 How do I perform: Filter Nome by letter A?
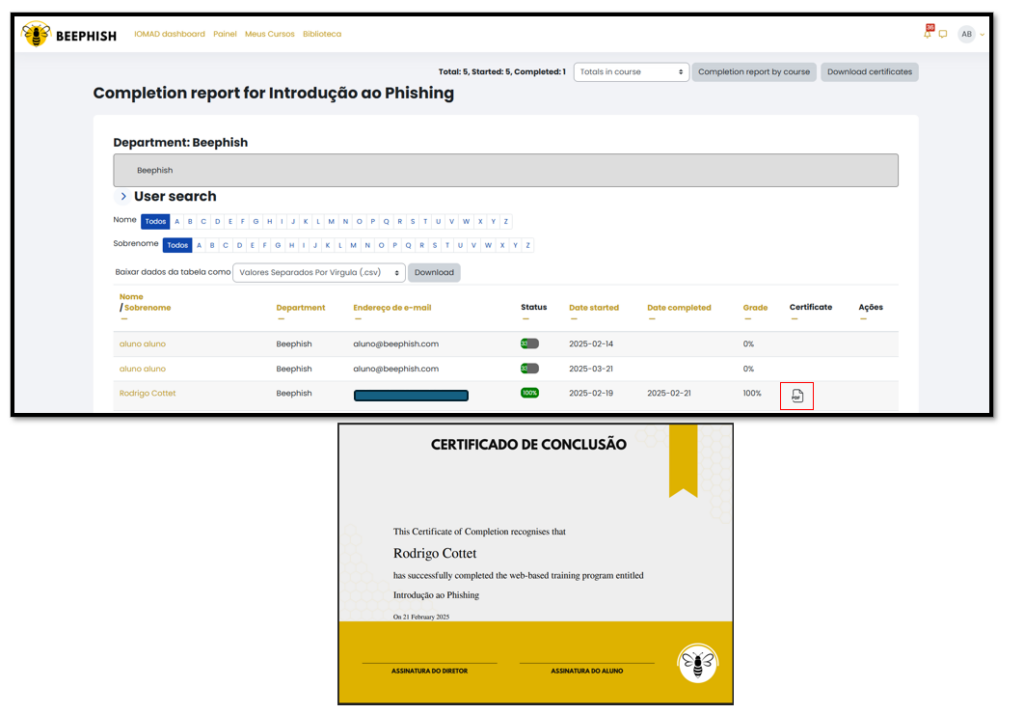177,221
